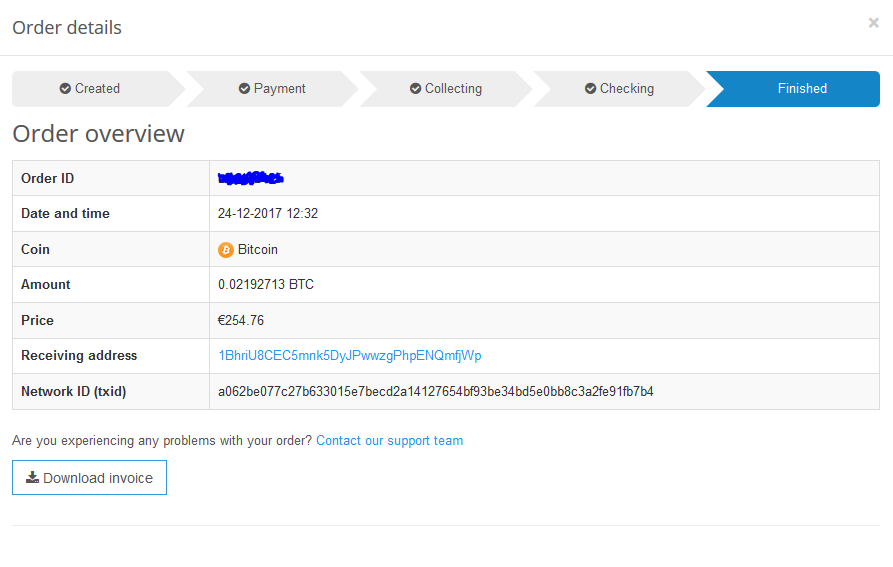Click the checkmark icon beside Collecting
This screenshot has height=567, width=893.
415,89
